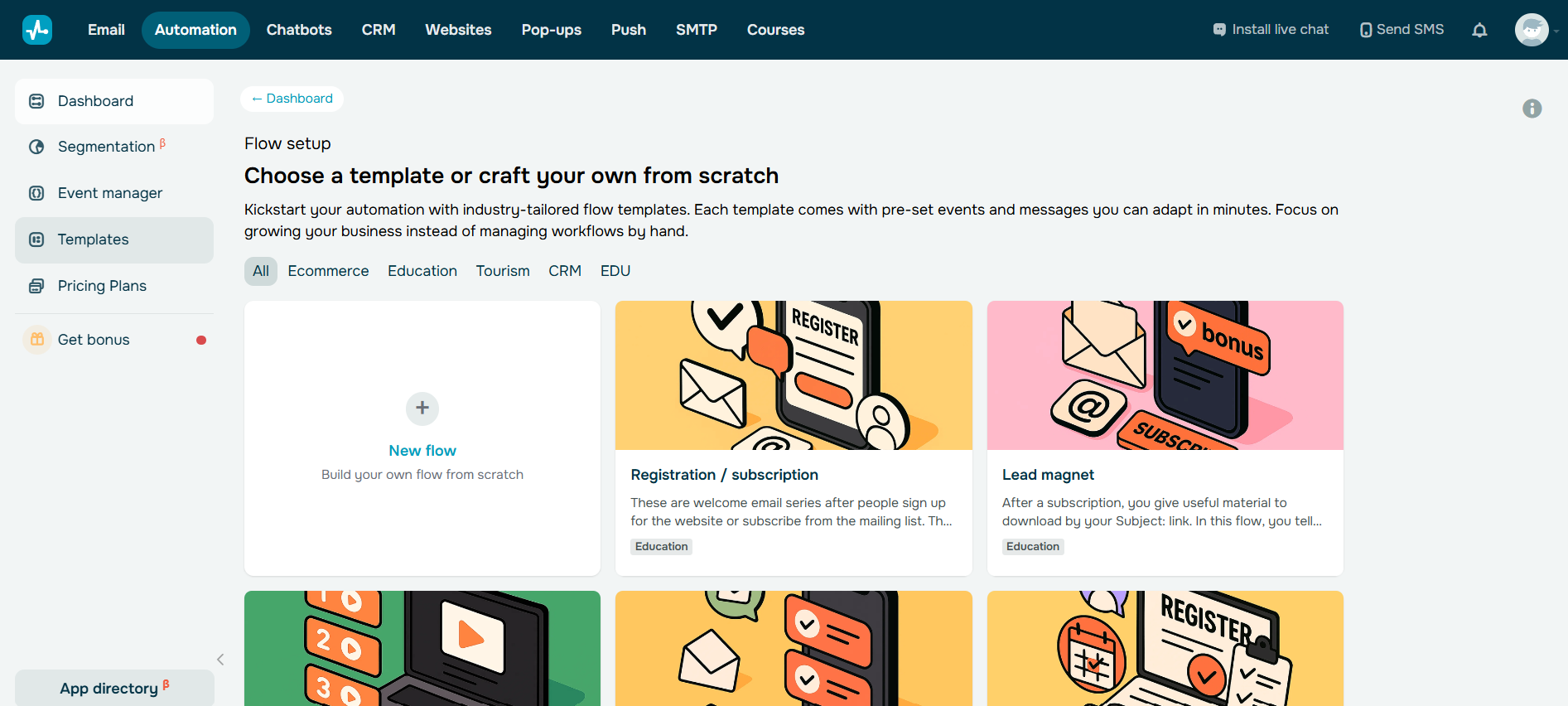1568x706 pixels.
Task: Select the Tourism filter tab
Action: 502,271
